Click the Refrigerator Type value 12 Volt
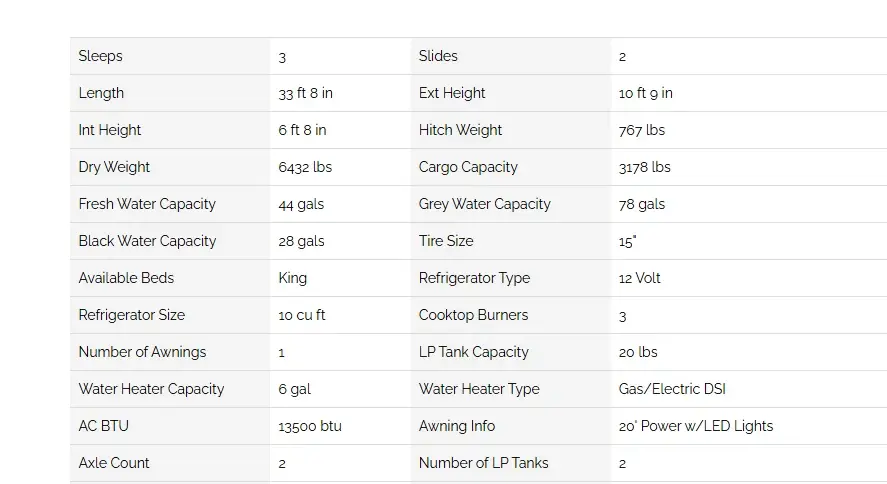The image size is (887, 484). 639,278
